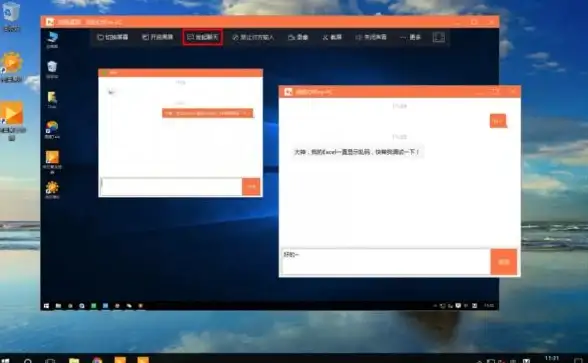Click the green app icon on remote taskbar
The width and height of the screenshot is (588, 363).
tap(93, 306)
